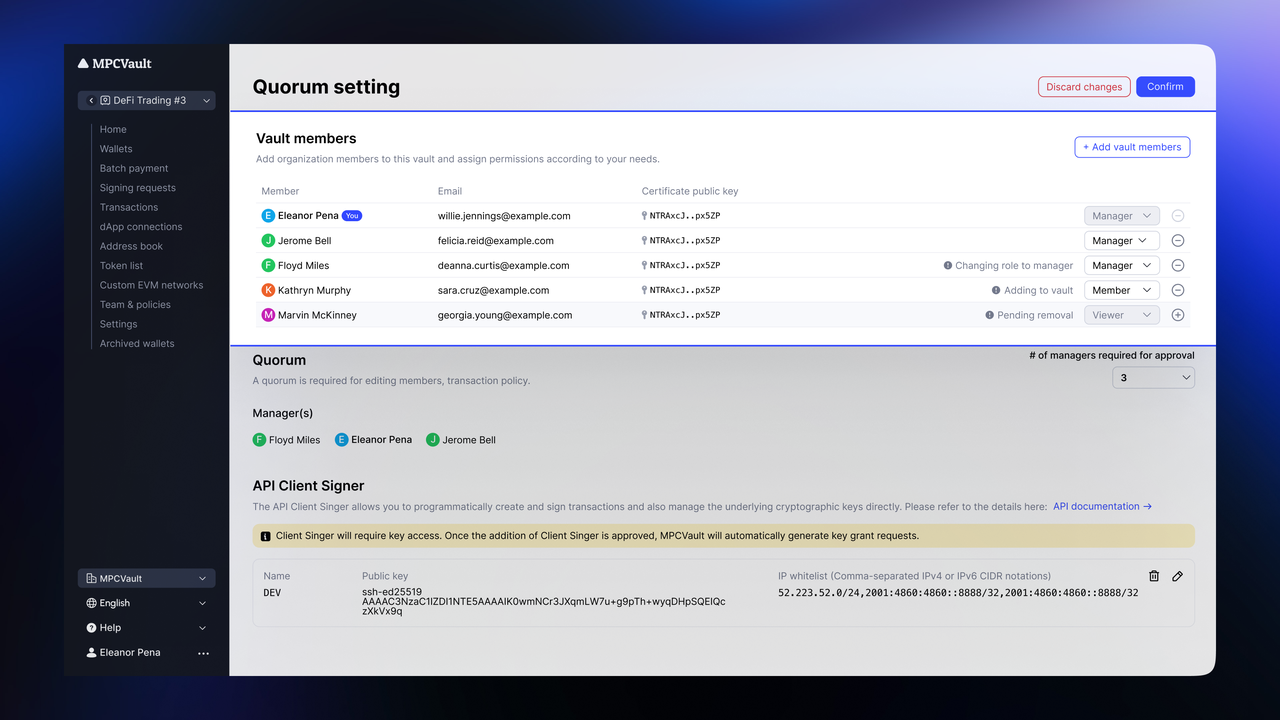Click the info icon next to Pending removal
The image size is (1280, 720).
tap(989, 315)
